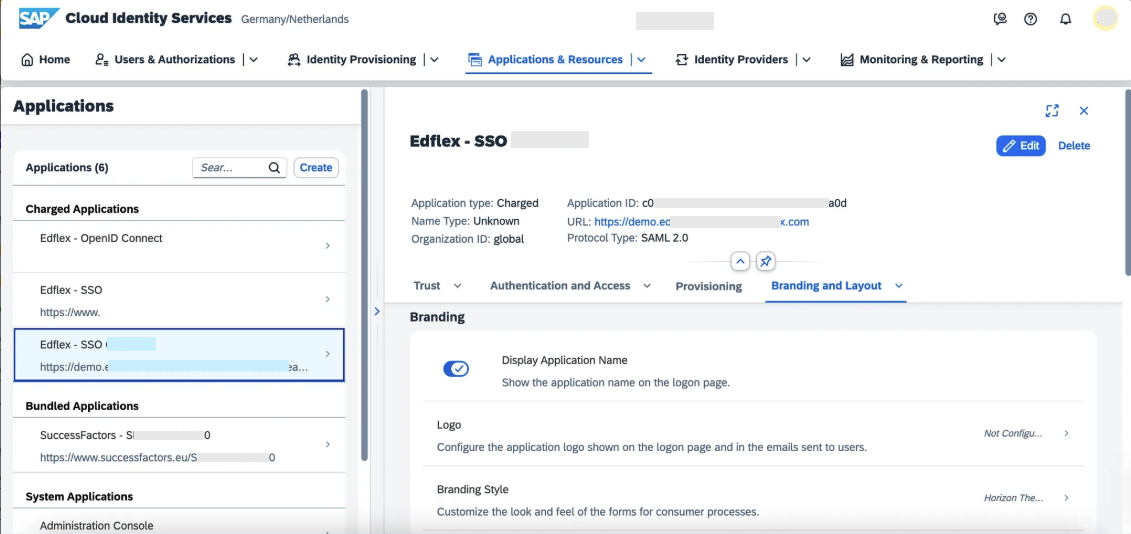Expand Identity Providers menu arrow
The image size is (1131, 534).
click(806, 60)
